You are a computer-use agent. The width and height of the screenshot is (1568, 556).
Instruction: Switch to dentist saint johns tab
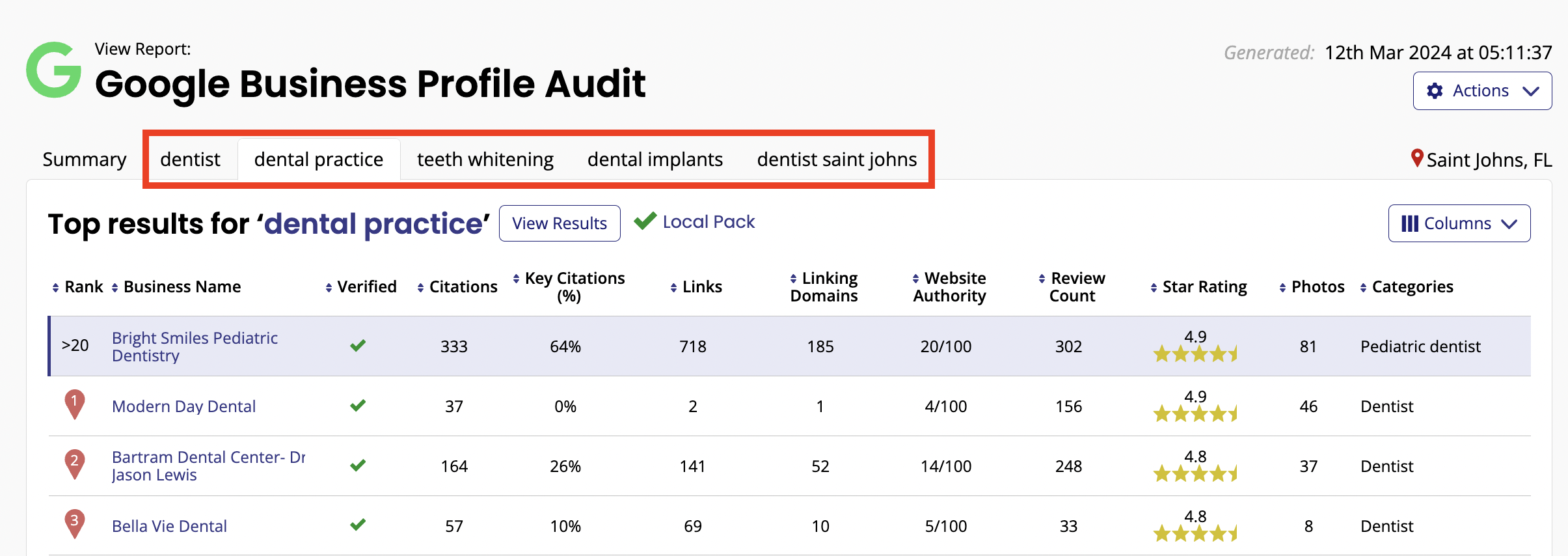[837, 160]
